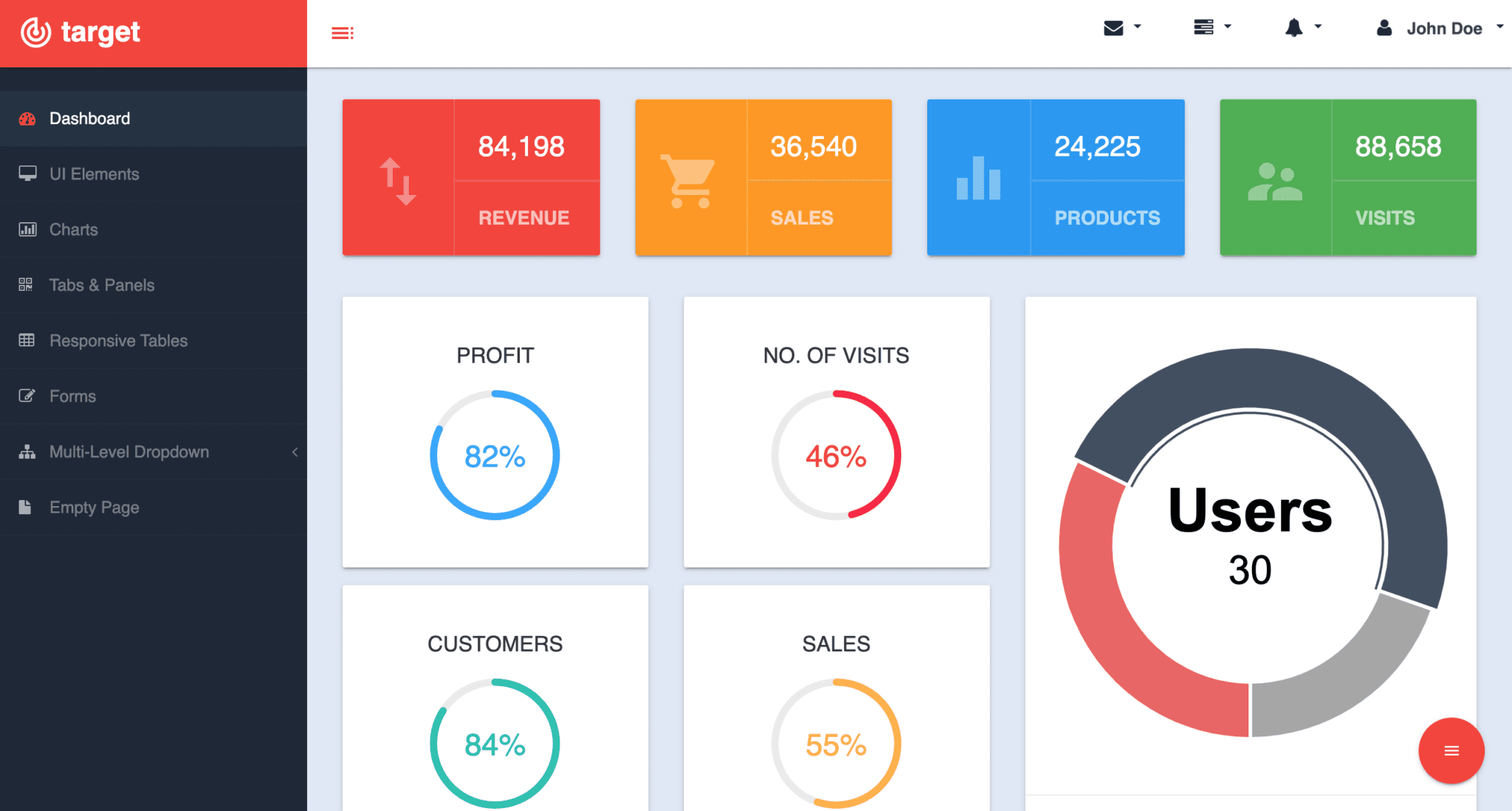Open the messages envelope icon

[1113, 27]
